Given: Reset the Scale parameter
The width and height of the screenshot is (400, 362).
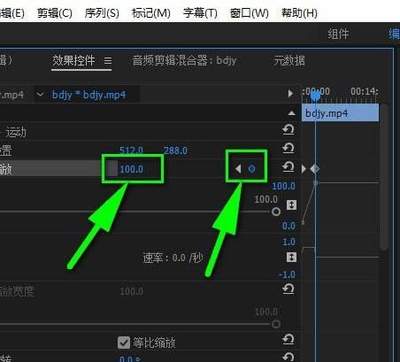Looking at the screenshot, I should 288,166.
